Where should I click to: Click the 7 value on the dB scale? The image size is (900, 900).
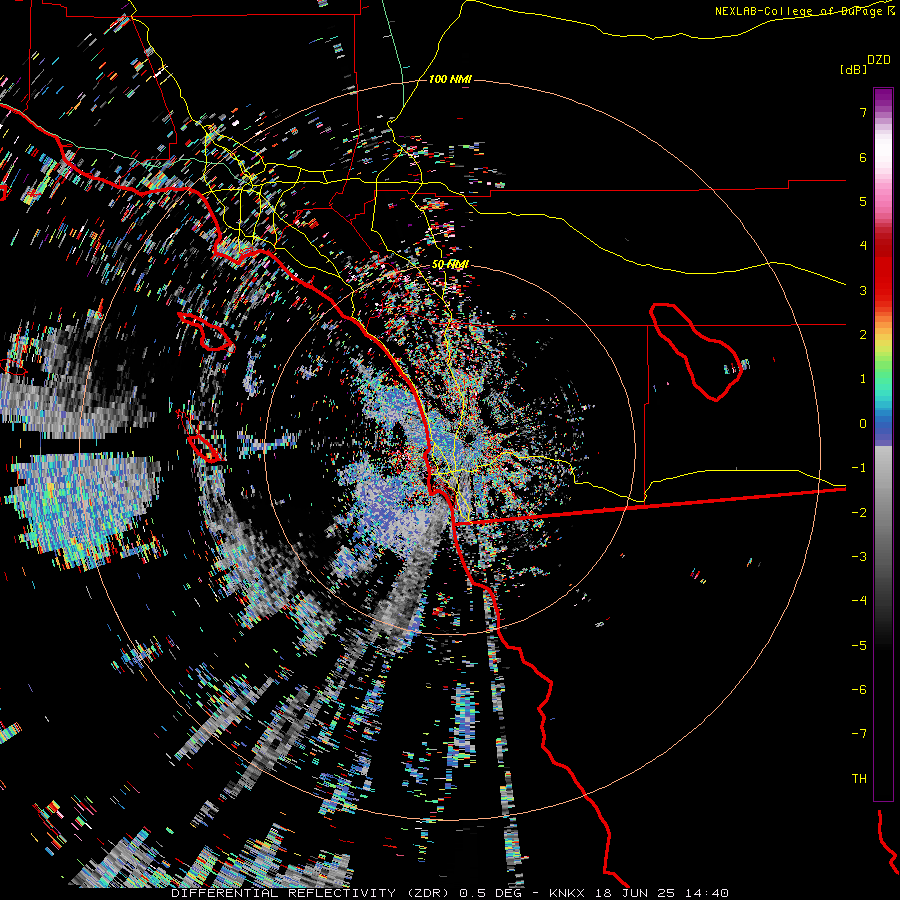[x=863, y=112]
